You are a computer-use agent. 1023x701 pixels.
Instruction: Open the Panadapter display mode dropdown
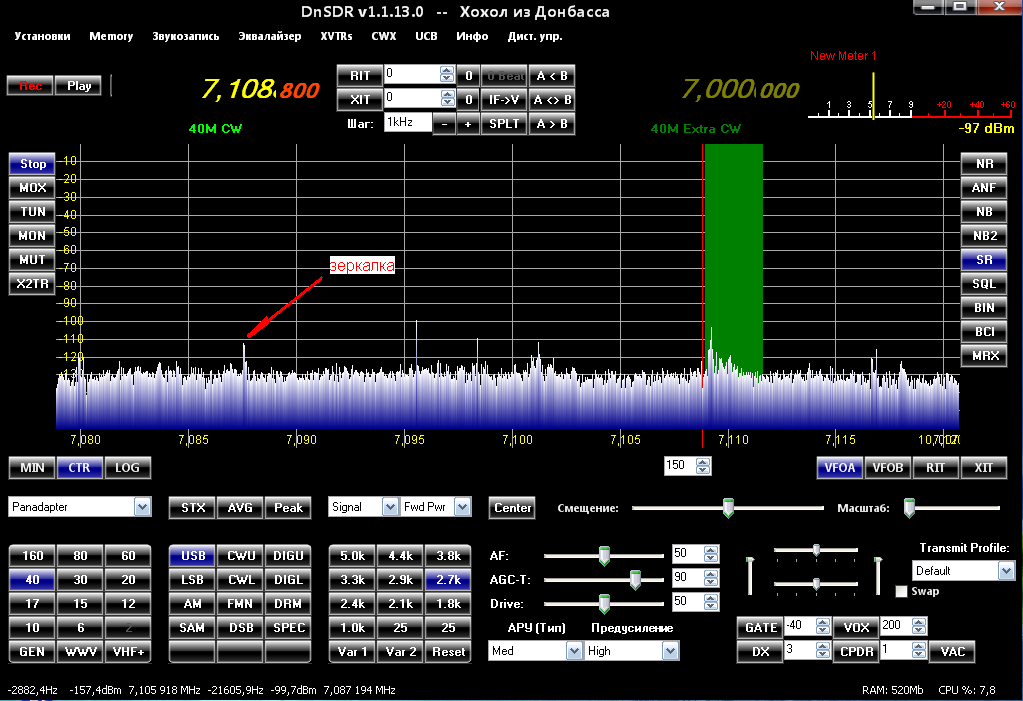tap(142, 508)
